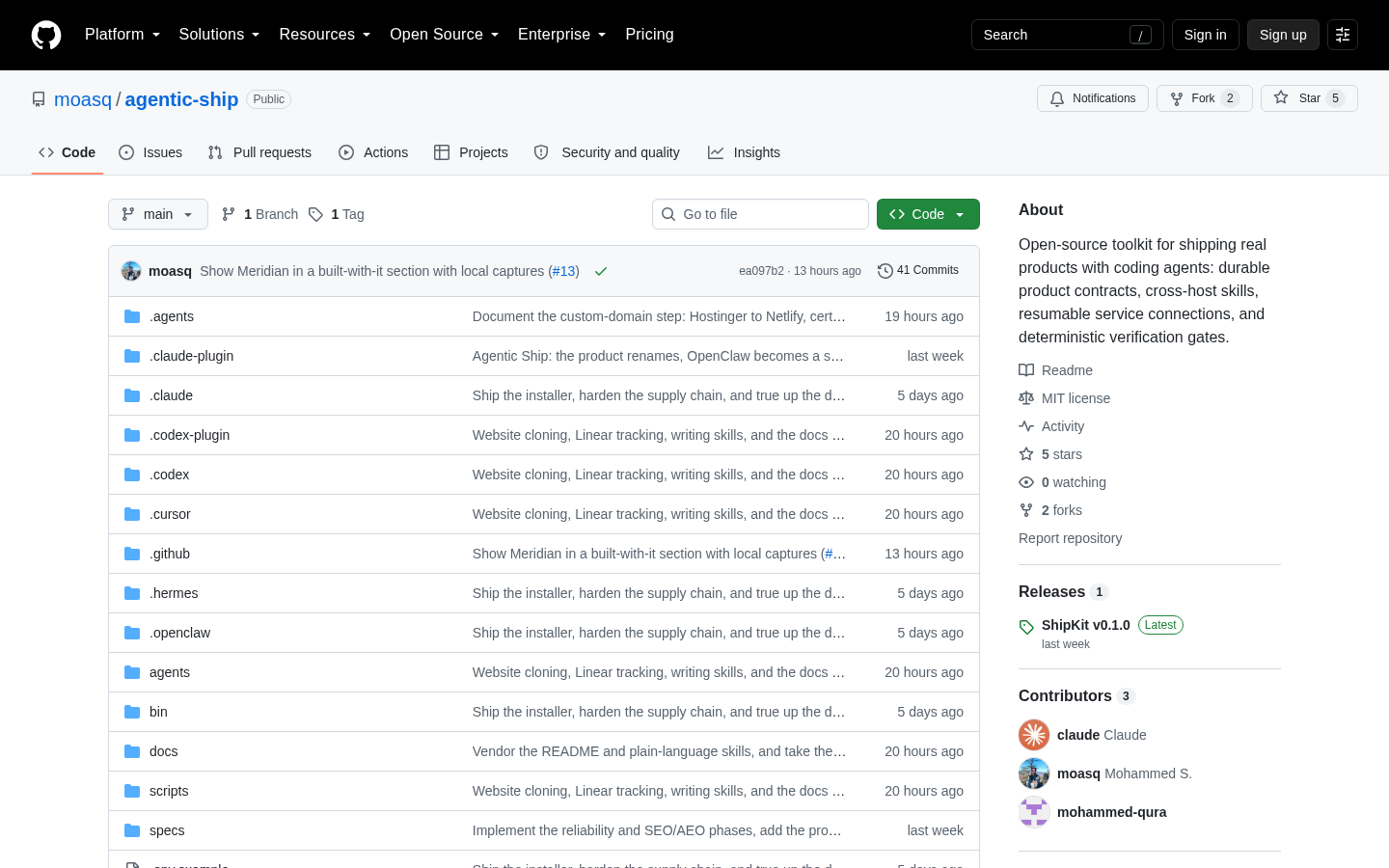Click the folder icon beside .hermes
Viewport: 1389px width, 868px height.
tap(132, 593)
